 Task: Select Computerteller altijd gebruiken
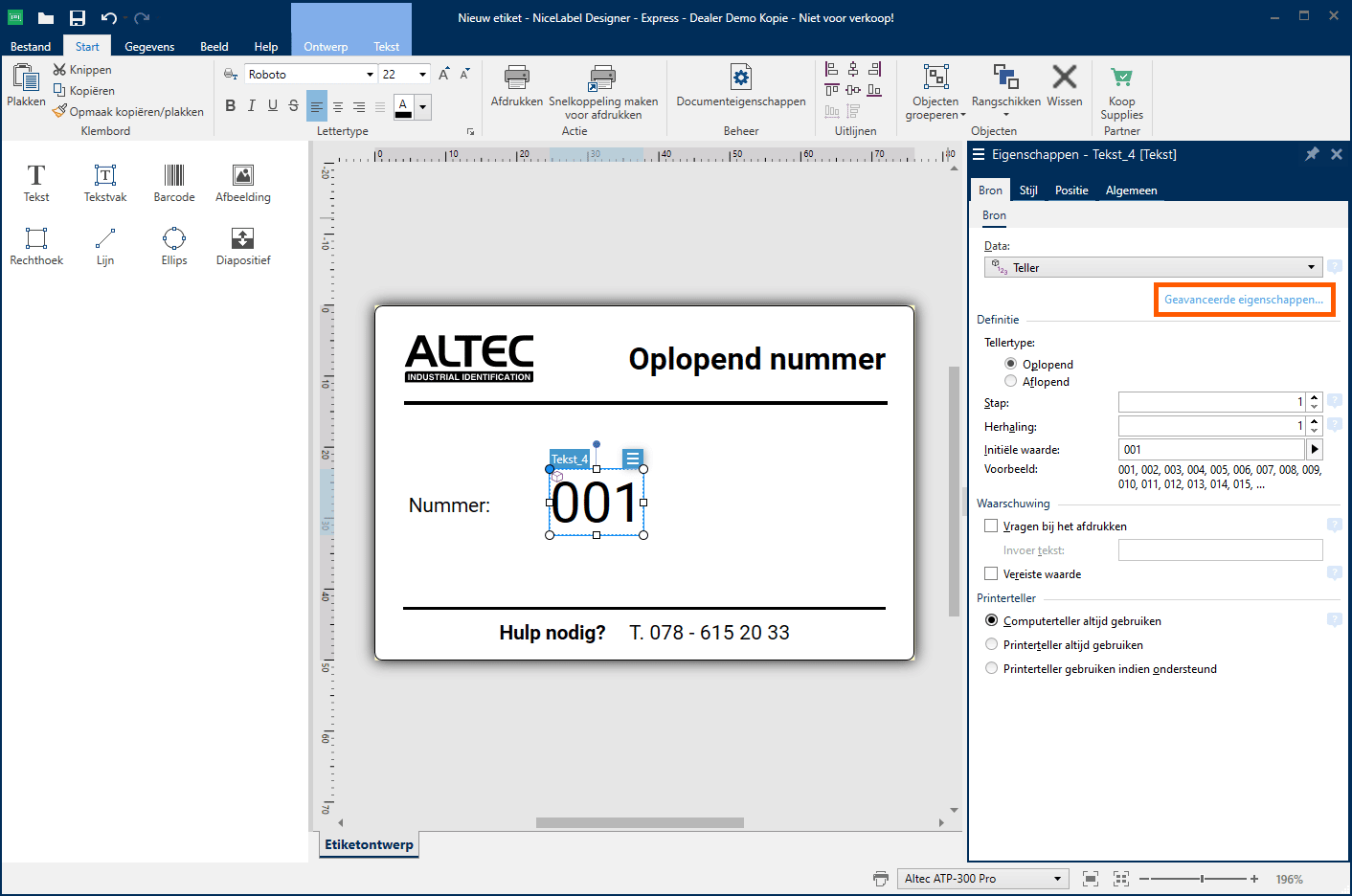pyautogui.click(x=992, y=620)
